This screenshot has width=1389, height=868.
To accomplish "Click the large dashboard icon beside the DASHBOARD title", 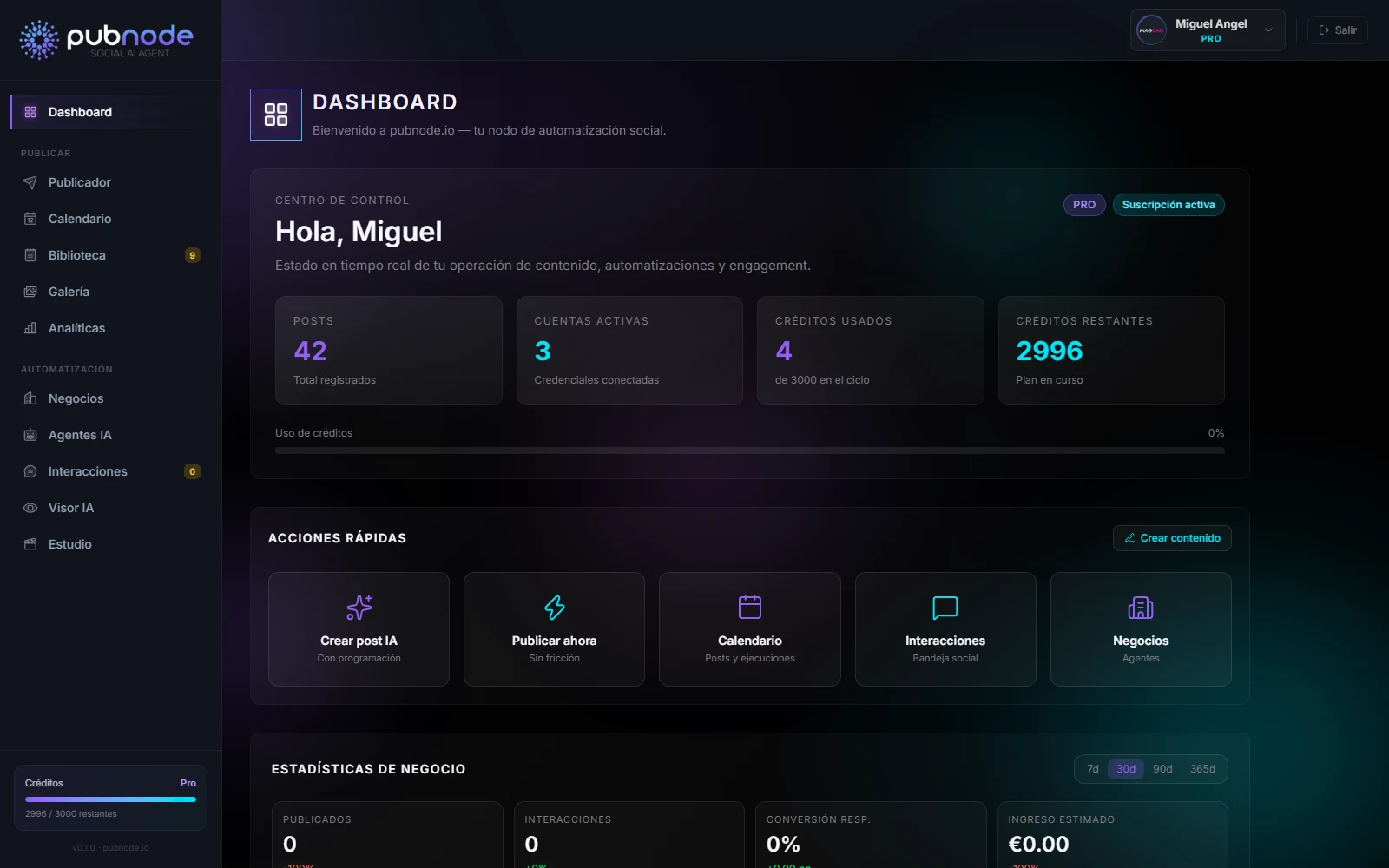I will (276, 115).
